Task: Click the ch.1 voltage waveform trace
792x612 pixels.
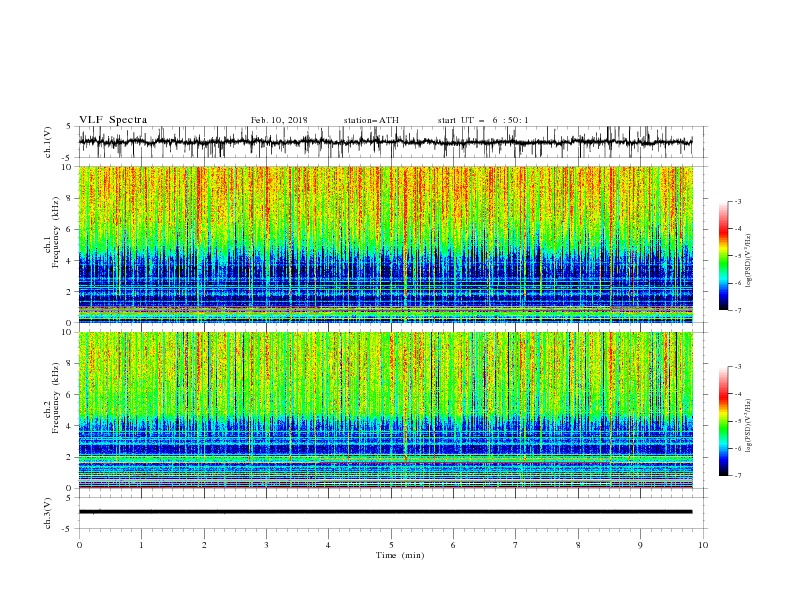Action: 385,142
